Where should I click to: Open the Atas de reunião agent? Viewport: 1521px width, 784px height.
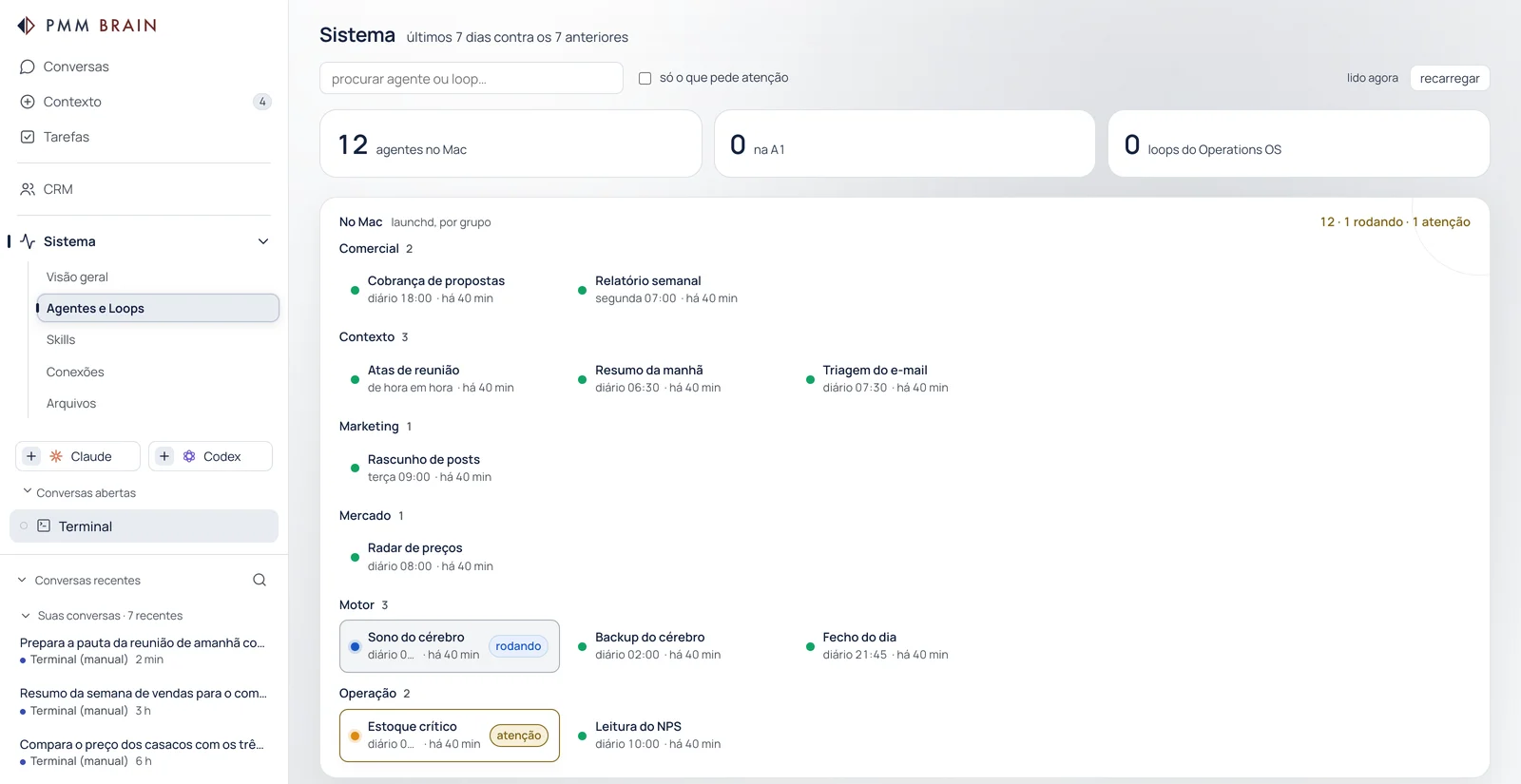tap(450, 378)
